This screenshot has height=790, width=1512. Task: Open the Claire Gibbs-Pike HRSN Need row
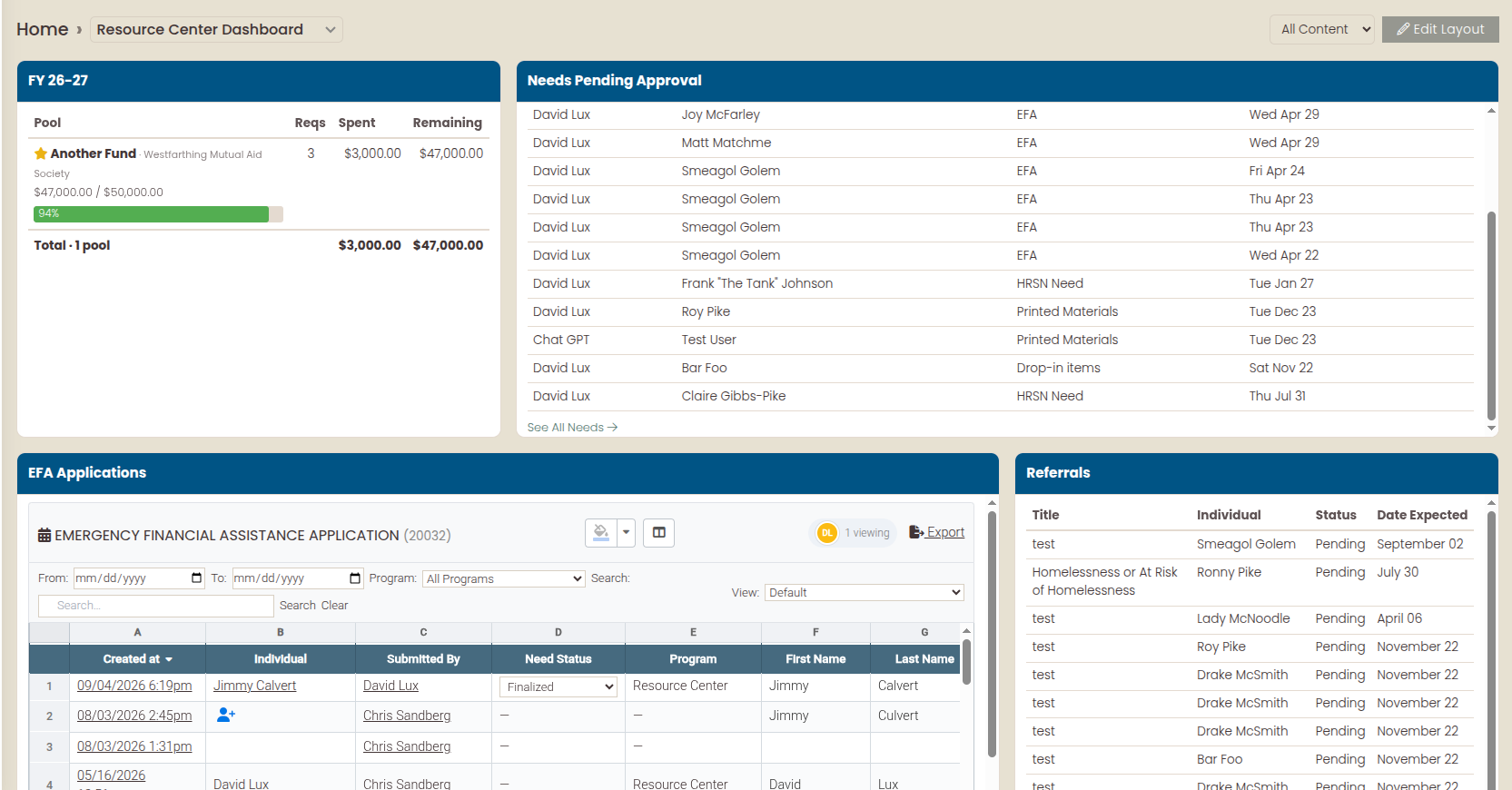tap(1001, 396)
